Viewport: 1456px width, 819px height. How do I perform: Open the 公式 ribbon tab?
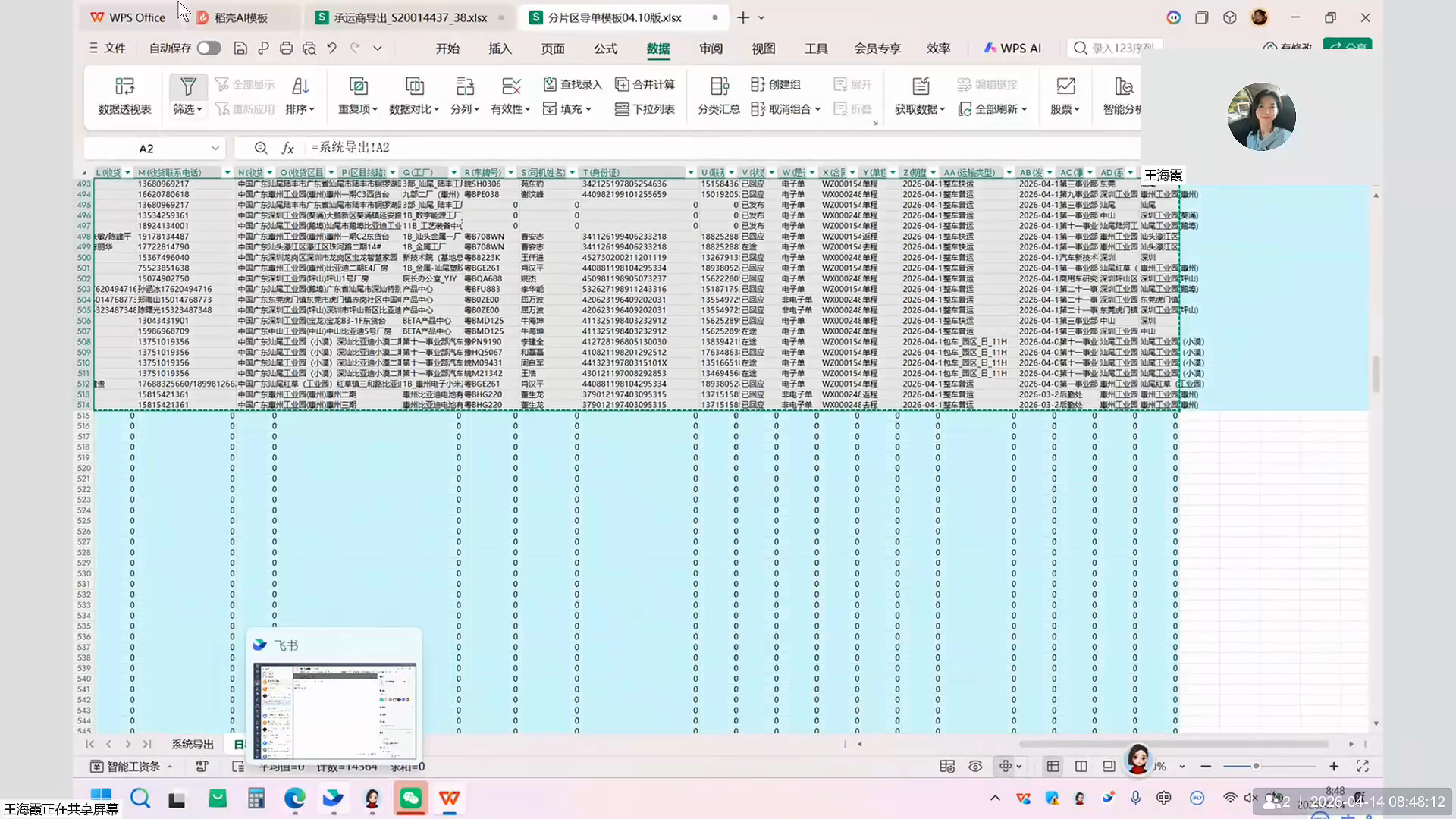[605, 49]
